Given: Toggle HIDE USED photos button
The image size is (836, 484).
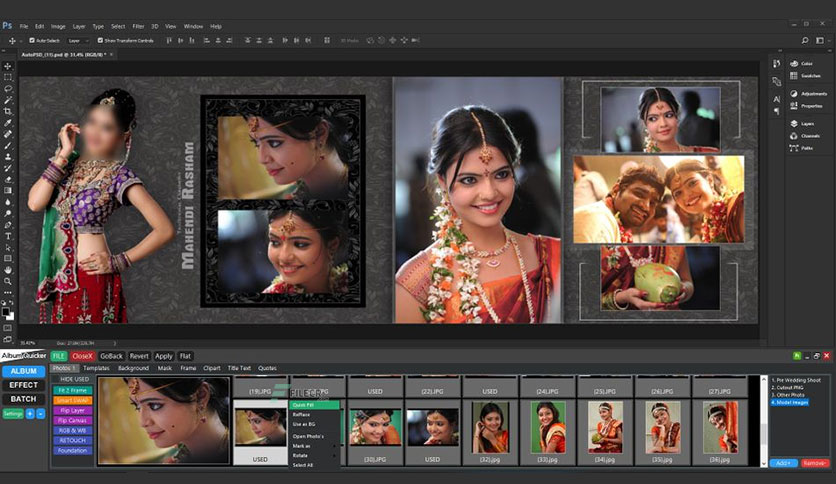Looking at the screenshot, I should click(74, 379).
